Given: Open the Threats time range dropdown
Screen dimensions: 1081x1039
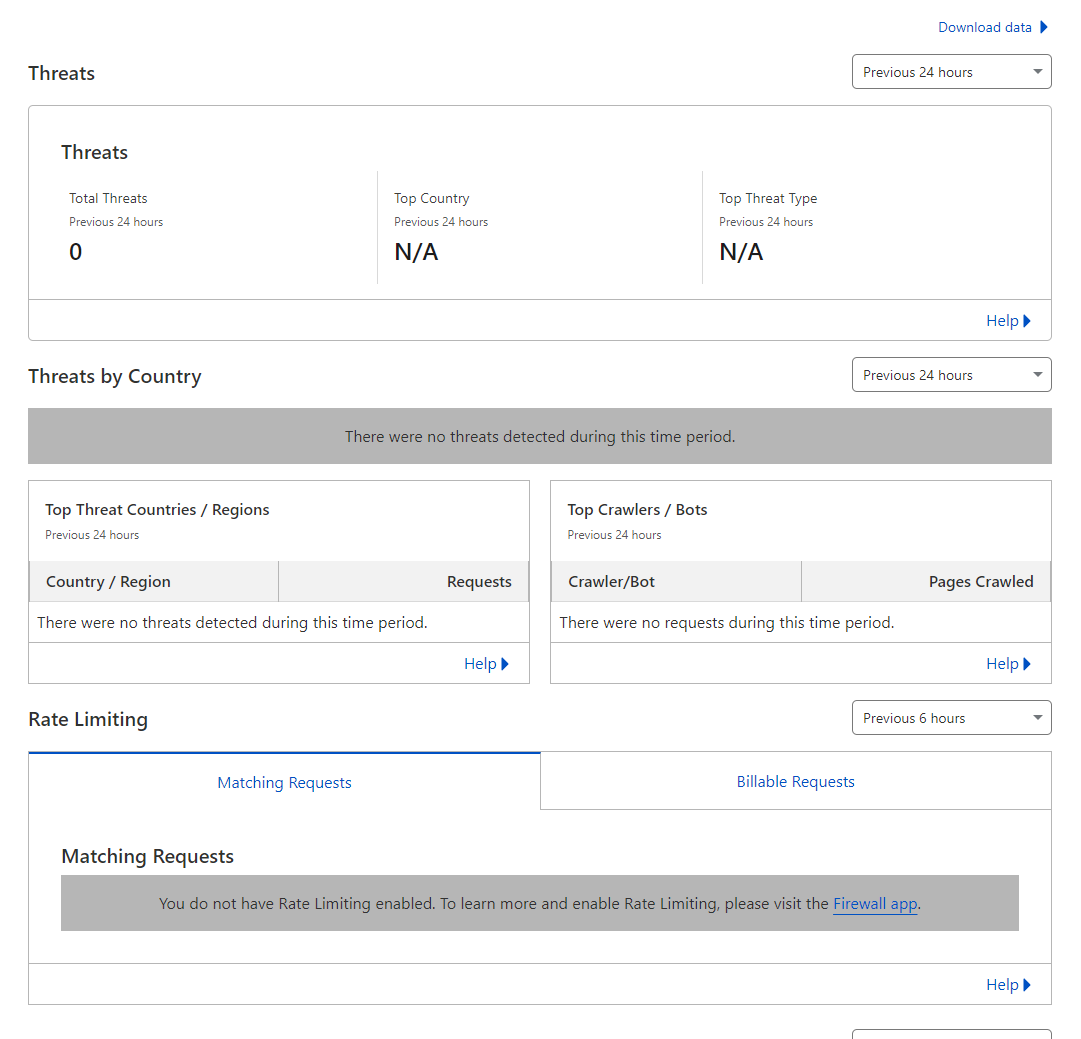Looking at the screenshot, I should coord(951,72).
